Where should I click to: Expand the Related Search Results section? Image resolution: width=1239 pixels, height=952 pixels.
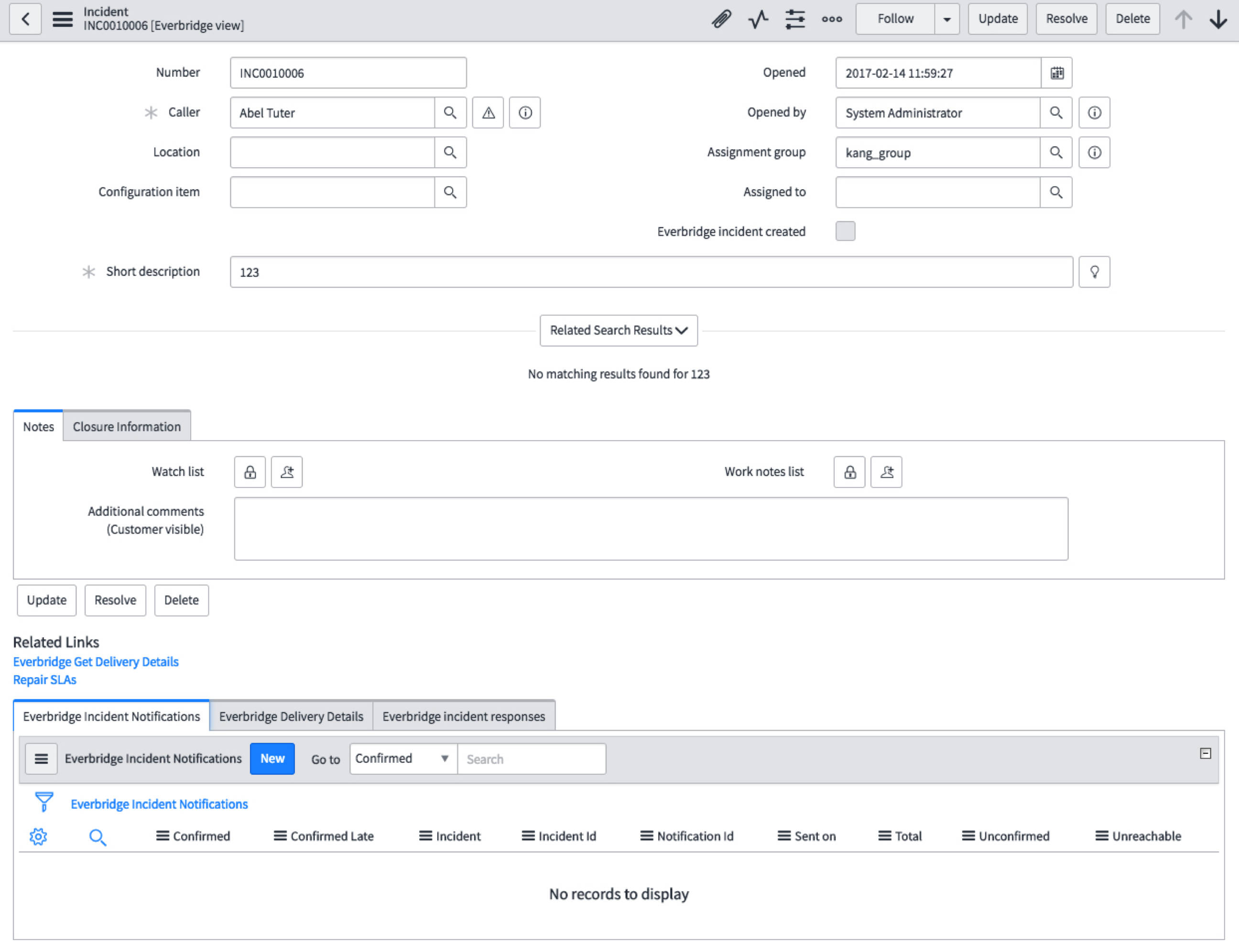(618, 330)
